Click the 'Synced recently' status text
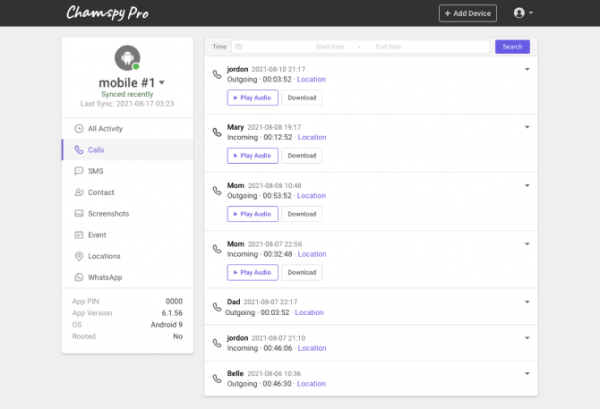 pos(127,94)
